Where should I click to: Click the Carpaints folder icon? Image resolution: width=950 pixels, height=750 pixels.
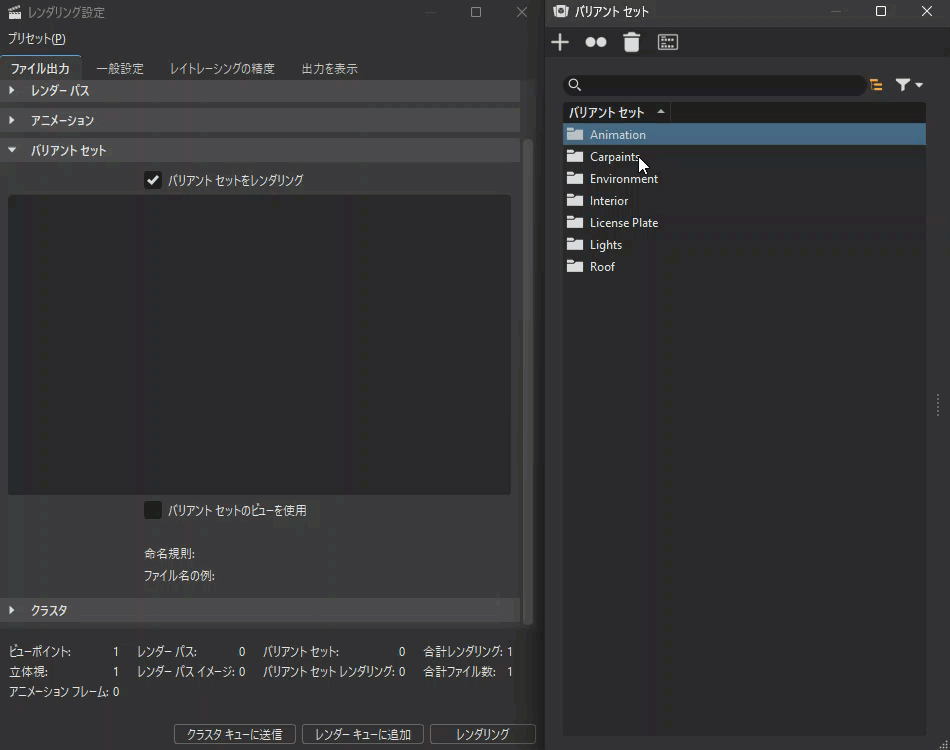(574, 156)
